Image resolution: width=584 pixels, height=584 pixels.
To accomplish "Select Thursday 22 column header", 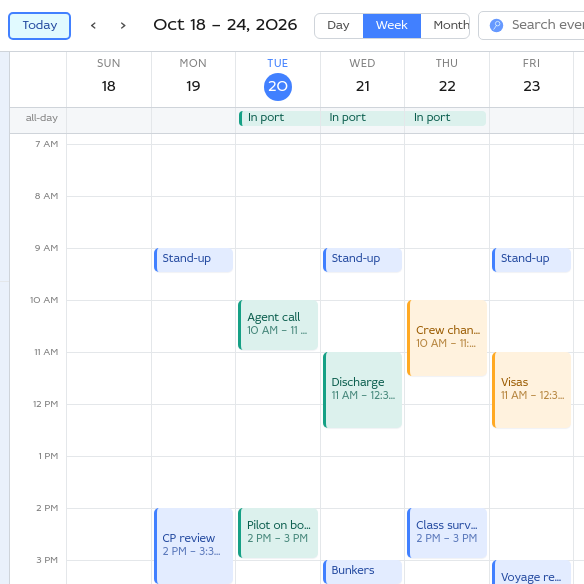I will pyautogui.click(x=447, y=79).
